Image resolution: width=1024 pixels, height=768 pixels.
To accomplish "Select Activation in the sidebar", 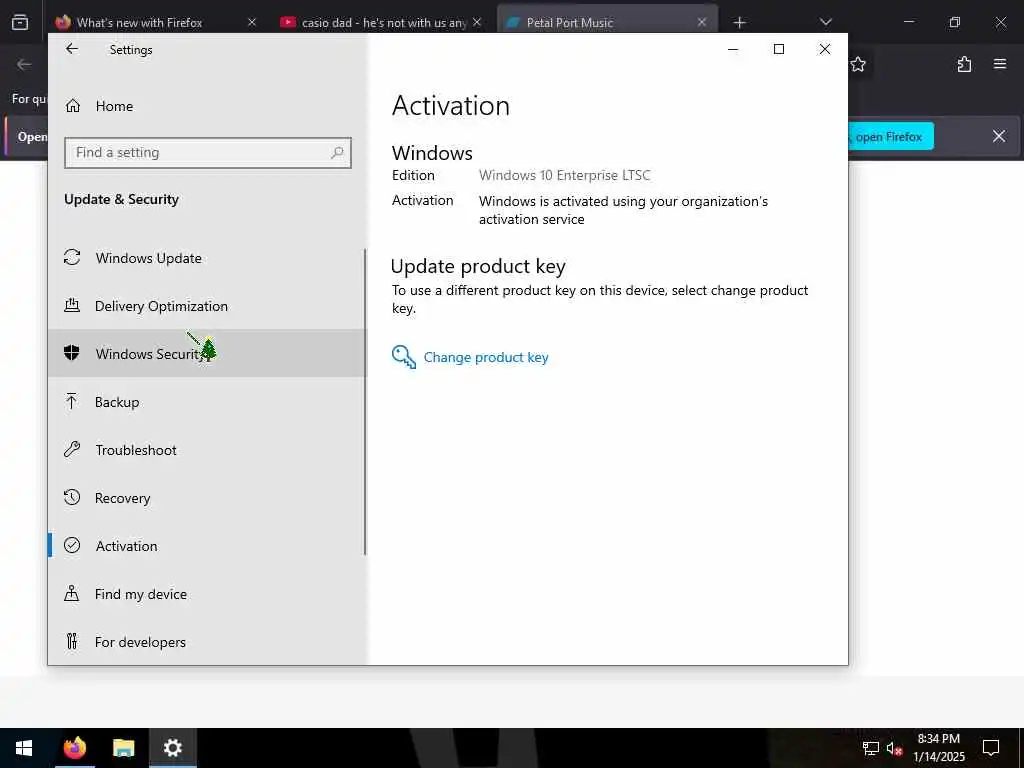I will [x=207, y=545].
